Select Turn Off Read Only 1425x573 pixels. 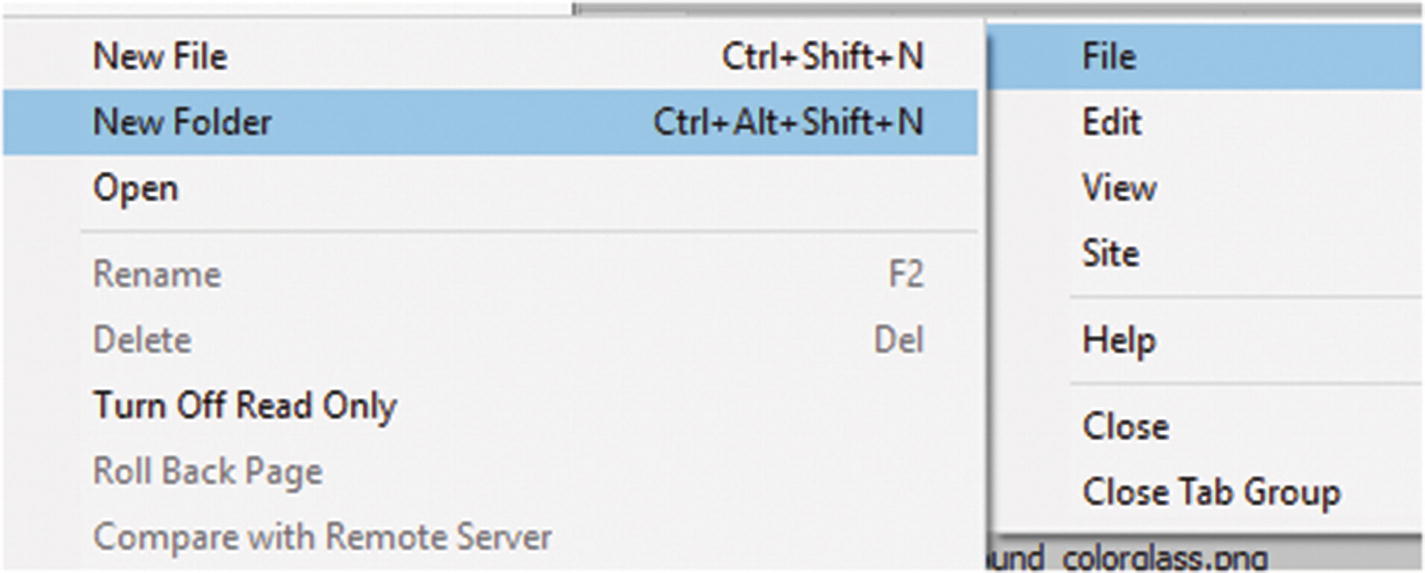pyautogui.click(x=245, y=406)
